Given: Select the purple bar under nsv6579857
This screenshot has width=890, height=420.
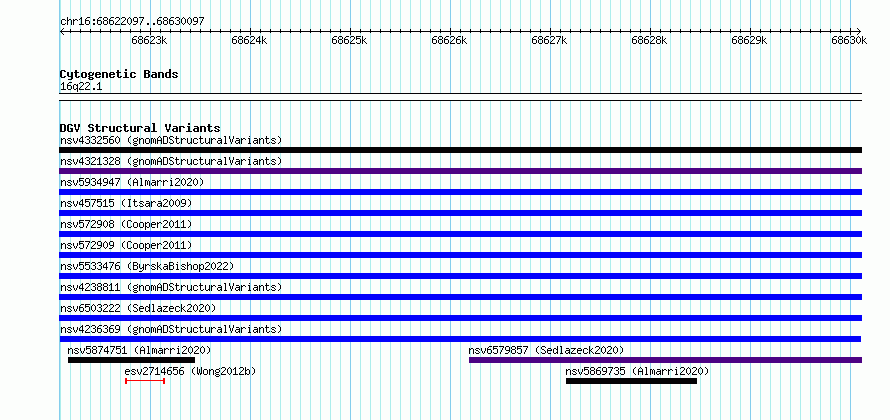Looking at the screenshot, I should (x=665, y=360).
